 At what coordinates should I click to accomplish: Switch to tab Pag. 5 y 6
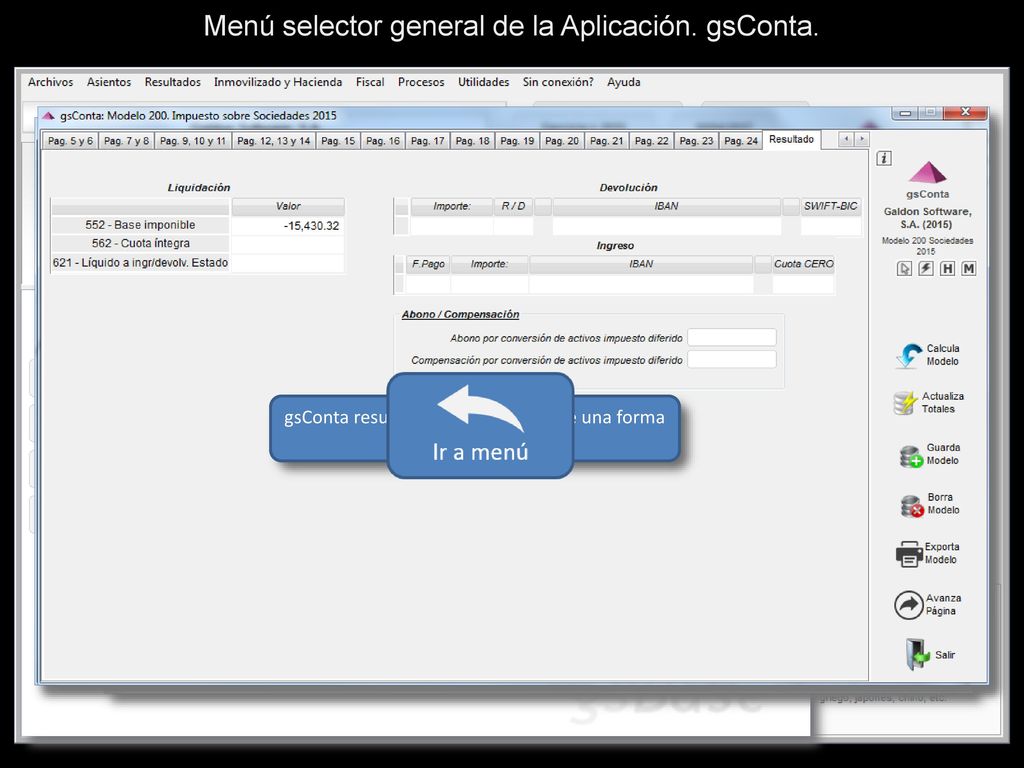[x=71, y=141]
